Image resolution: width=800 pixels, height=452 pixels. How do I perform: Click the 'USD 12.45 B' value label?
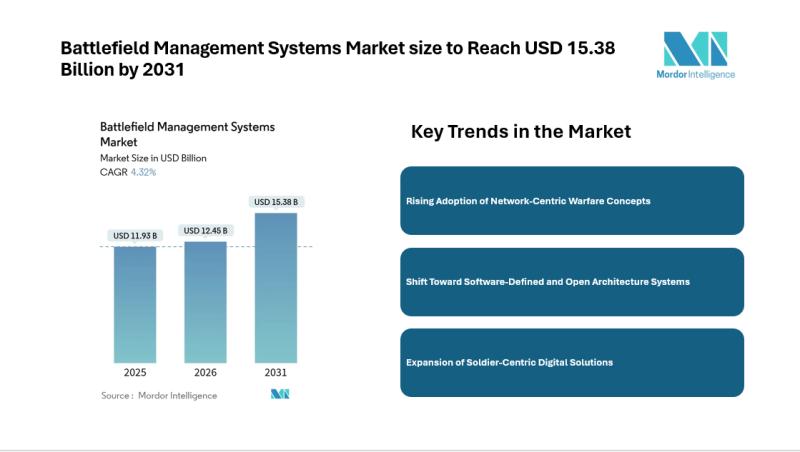[205, 231]
